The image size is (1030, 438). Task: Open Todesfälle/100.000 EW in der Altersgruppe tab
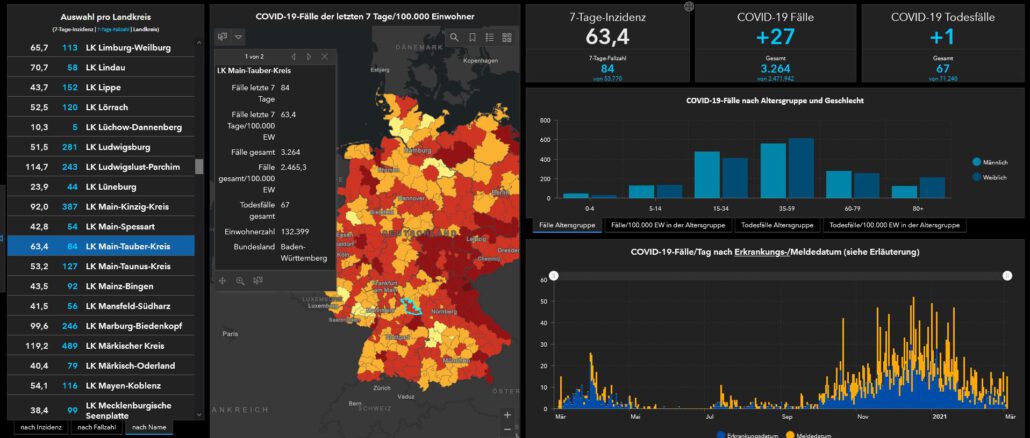pyautogui.click(x=895, y=225)
